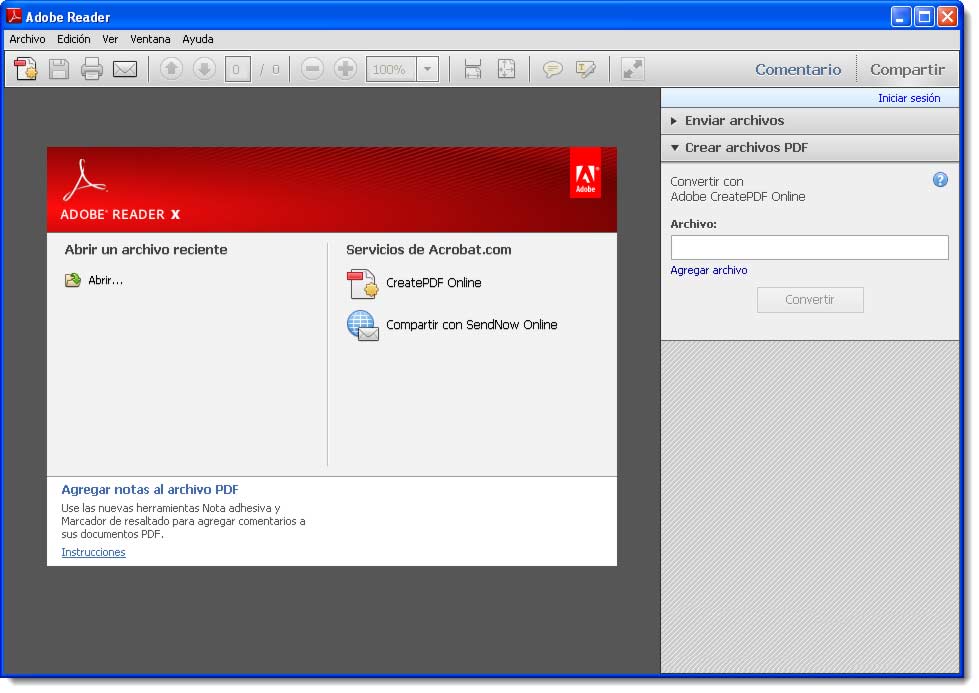Open the Ayuda menu

(198, 39)
